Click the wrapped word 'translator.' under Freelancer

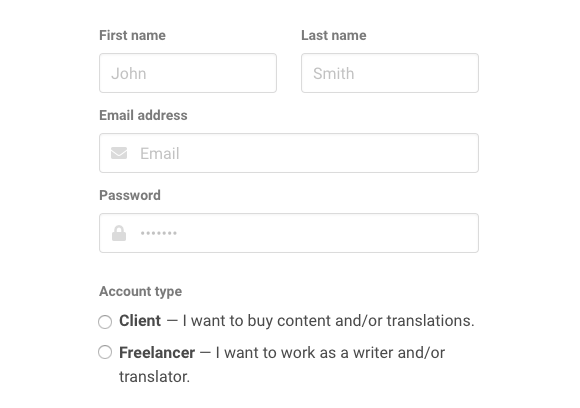tap(154, 377)
